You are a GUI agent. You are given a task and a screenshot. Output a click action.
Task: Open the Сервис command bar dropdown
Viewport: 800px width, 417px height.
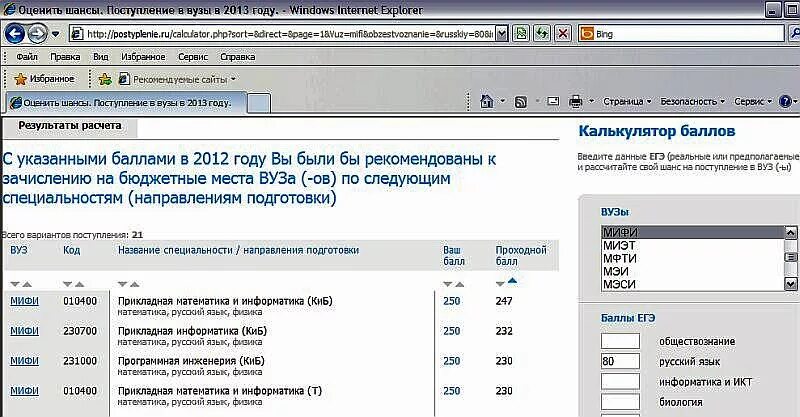point(753,102)
